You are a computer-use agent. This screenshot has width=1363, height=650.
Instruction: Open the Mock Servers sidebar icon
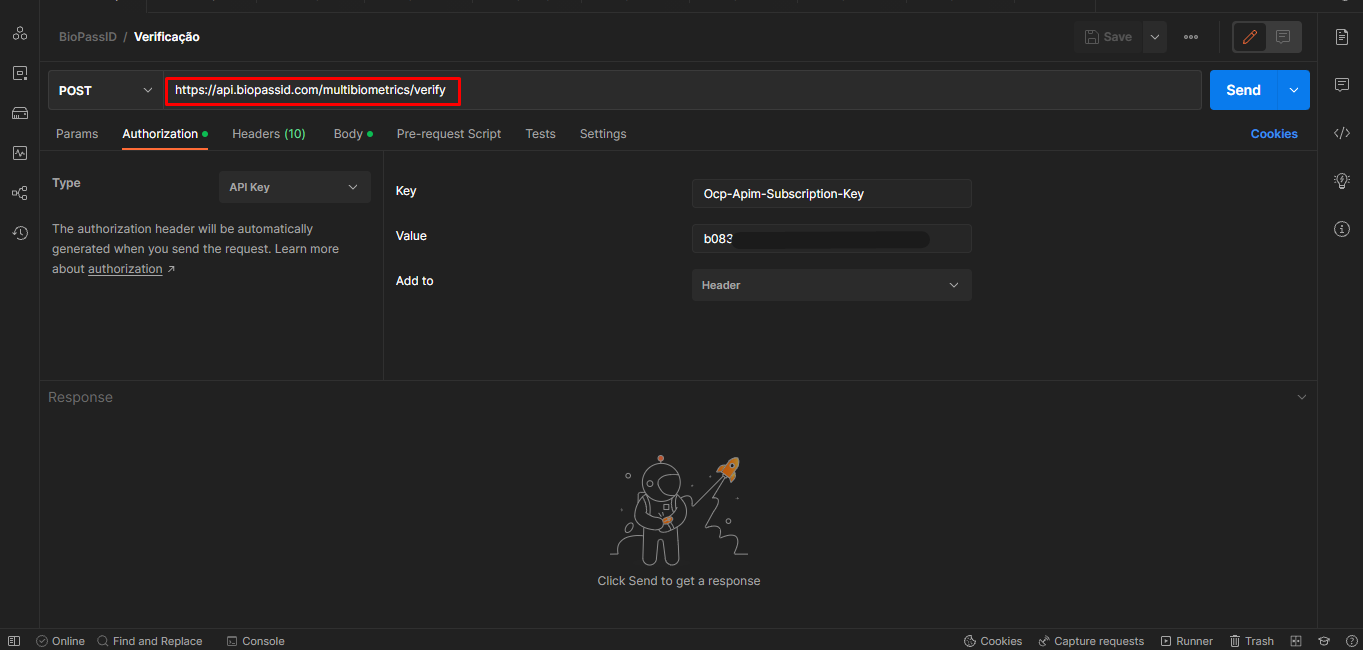point(20,113)
